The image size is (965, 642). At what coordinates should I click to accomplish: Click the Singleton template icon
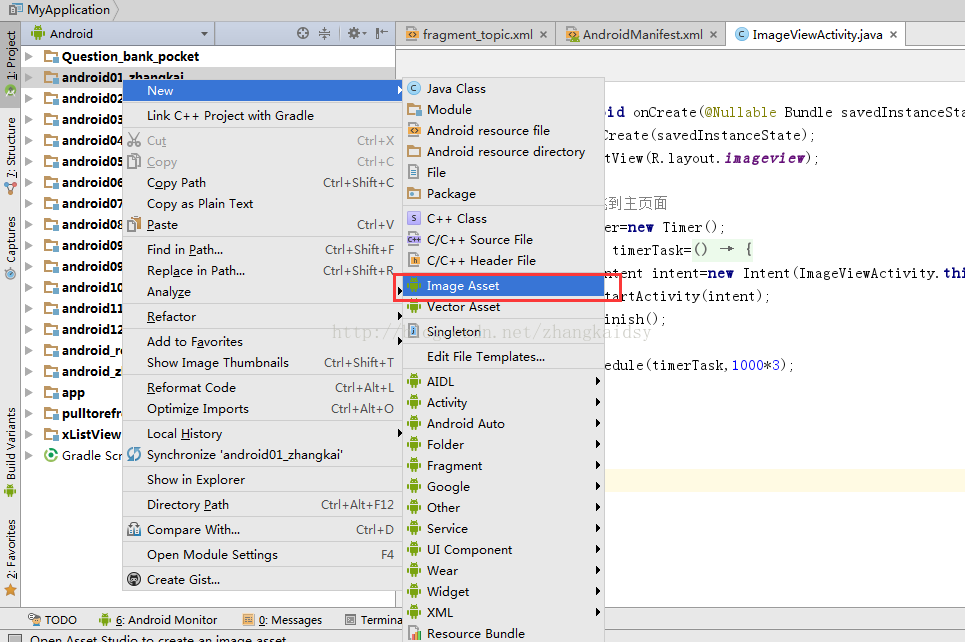click(x=414, y=331)
